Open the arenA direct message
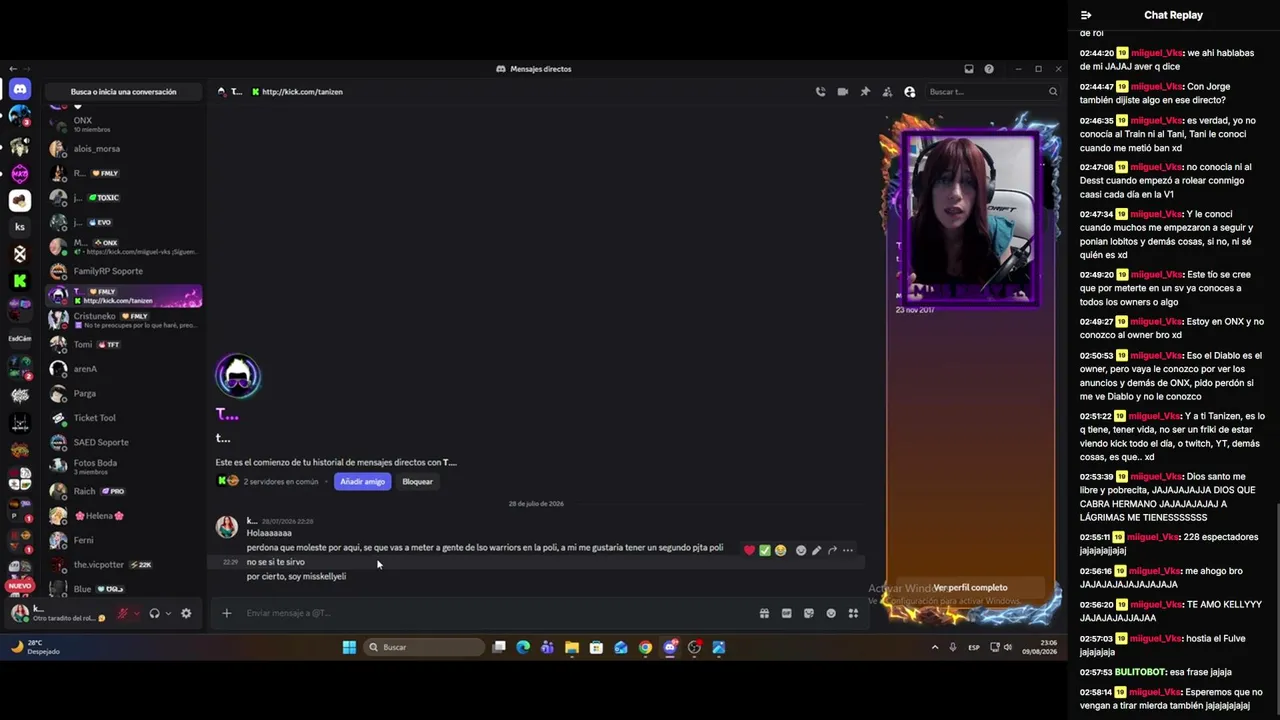Screen dimensions: 1280x720 click(x=123, y=369)
